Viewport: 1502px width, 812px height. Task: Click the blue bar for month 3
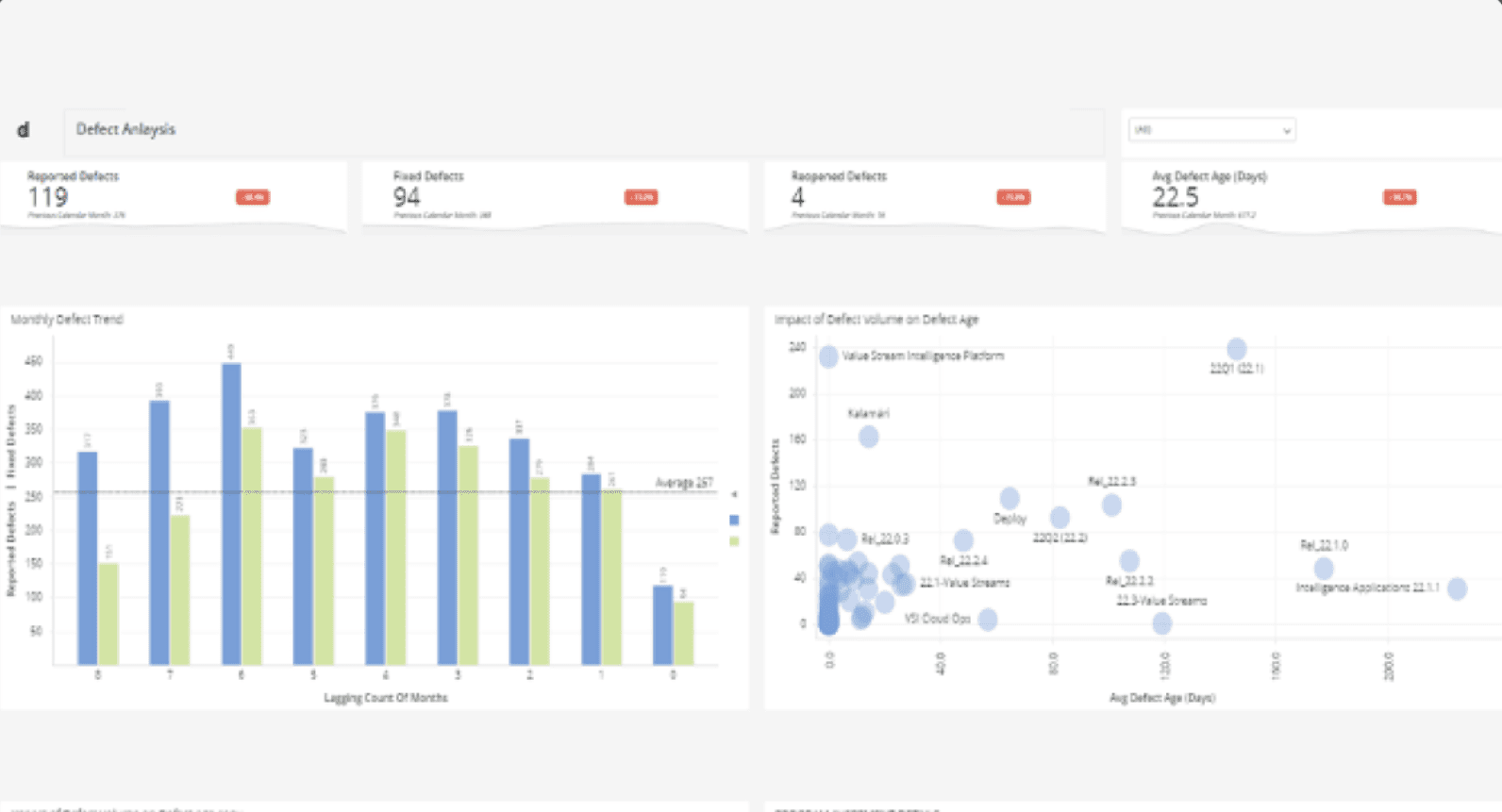(x=447, y=538)
